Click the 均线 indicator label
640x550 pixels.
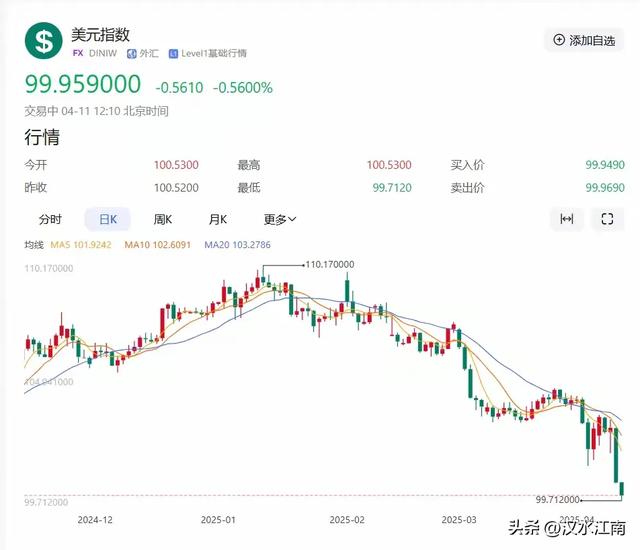pyautogui.click(x=34, y=244)
